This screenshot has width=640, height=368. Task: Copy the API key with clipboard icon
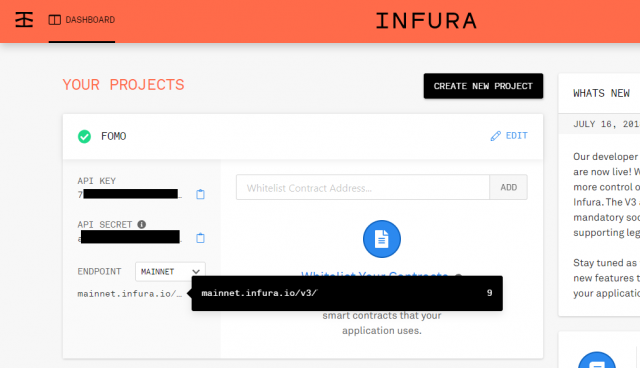[200, 194]
